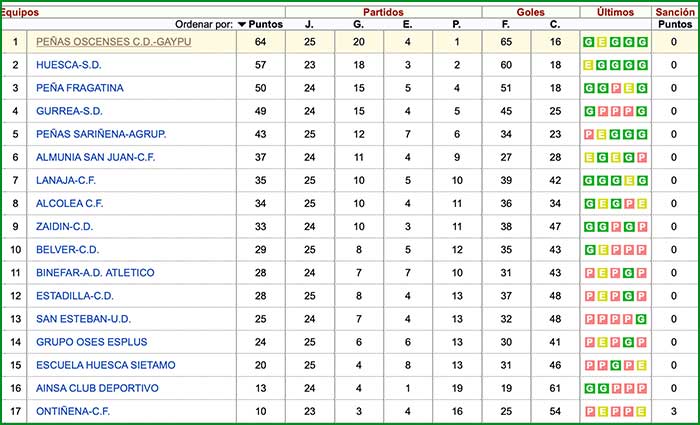700x425 pixels.
Task: Open the 'Ordenar por' sort arrow beside Puntos
Action: pos(242,24)
